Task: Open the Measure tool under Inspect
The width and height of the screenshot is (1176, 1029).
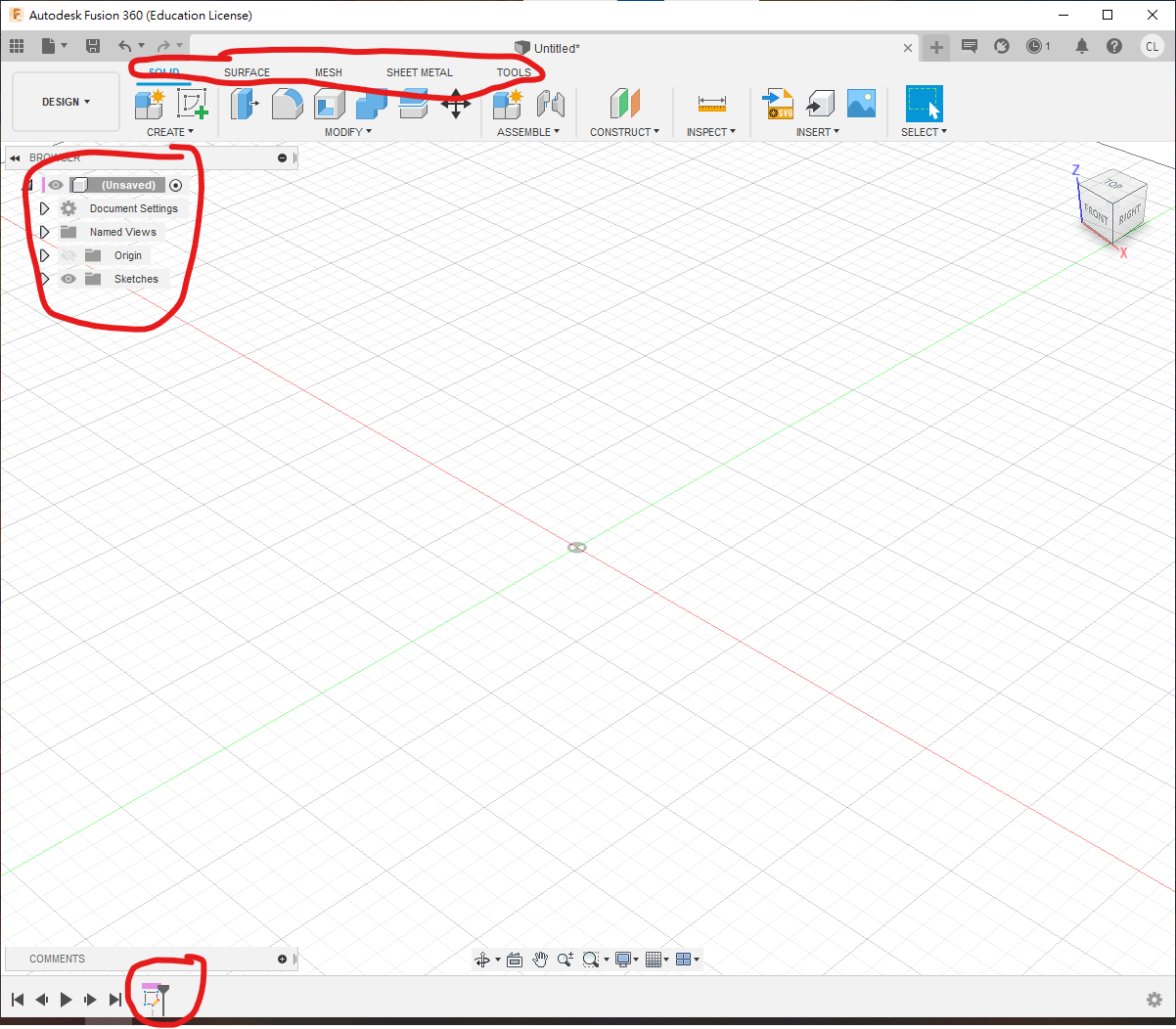Action: 711,104
